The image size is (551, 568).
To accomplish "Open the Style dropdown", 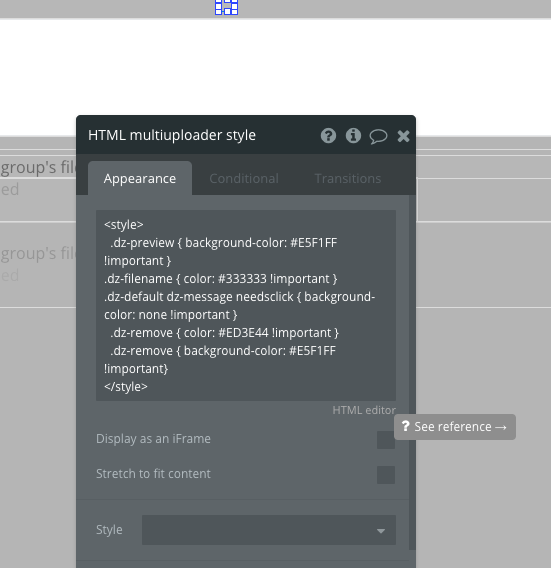I will pyautogui.click(x=269, y=530).
